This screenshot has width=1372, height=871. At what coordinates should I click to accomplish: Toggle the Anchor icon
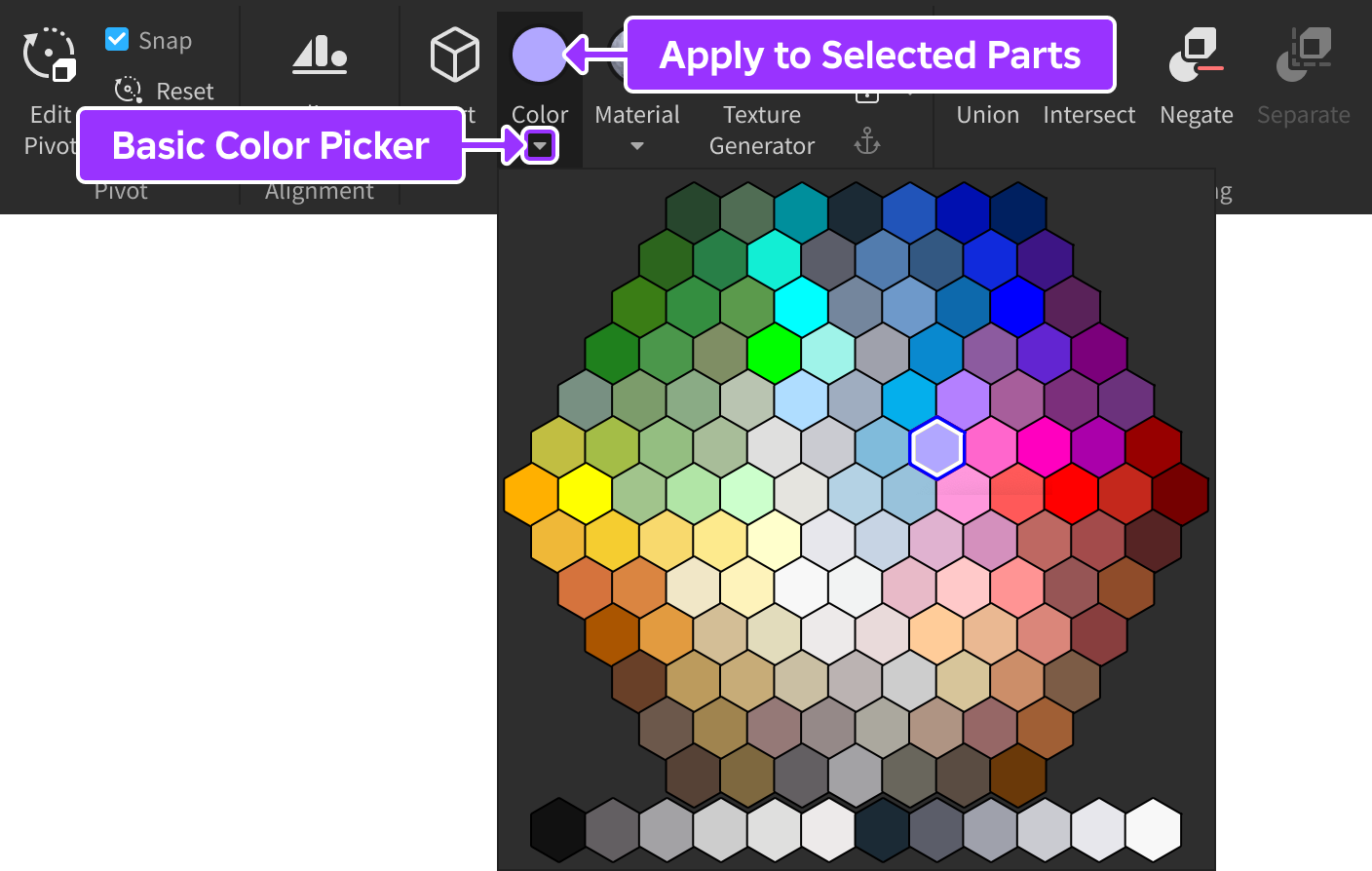pyautogui.click(x=866, y=141)
